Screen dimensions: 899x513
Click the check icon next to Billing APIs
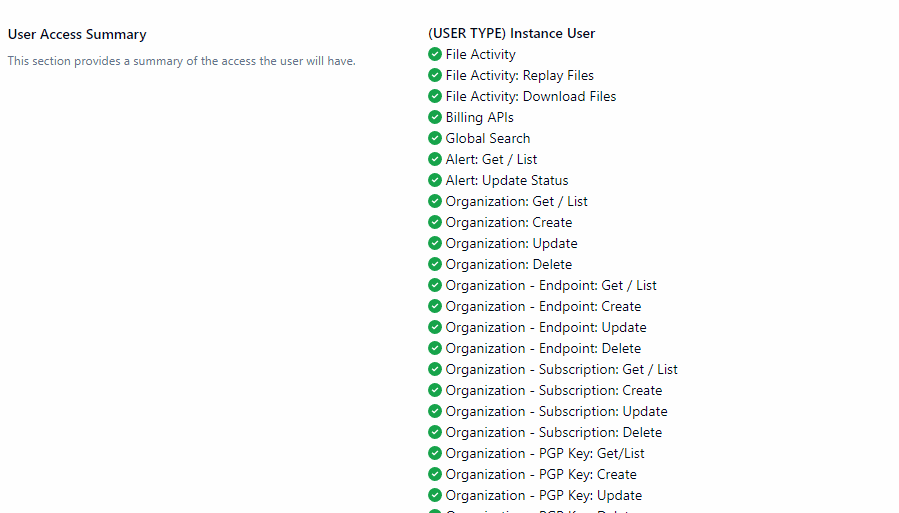click(435, 117)
